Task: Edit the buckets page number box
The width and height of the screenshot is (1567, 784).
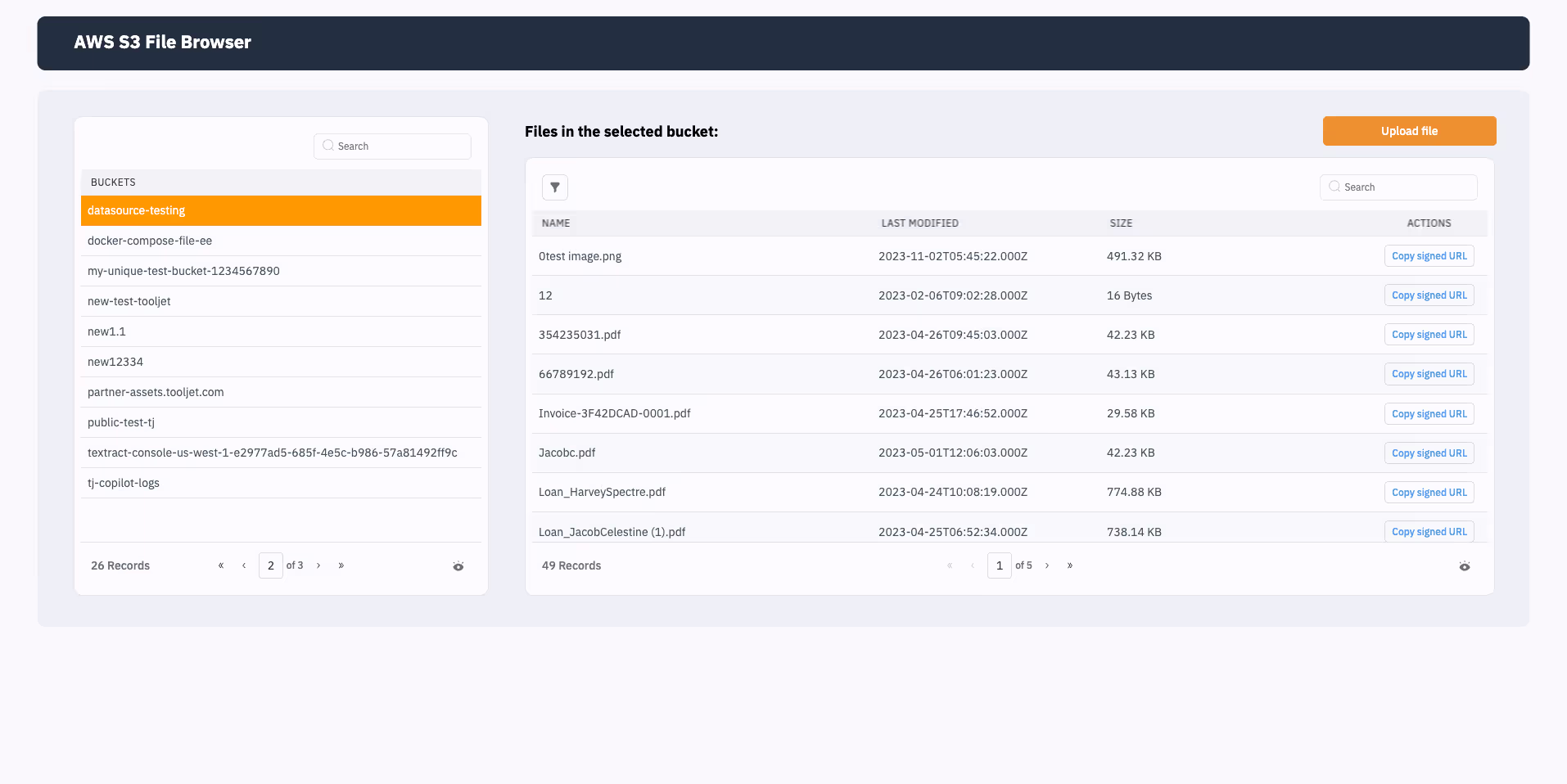Action: [x=271, y=565]
